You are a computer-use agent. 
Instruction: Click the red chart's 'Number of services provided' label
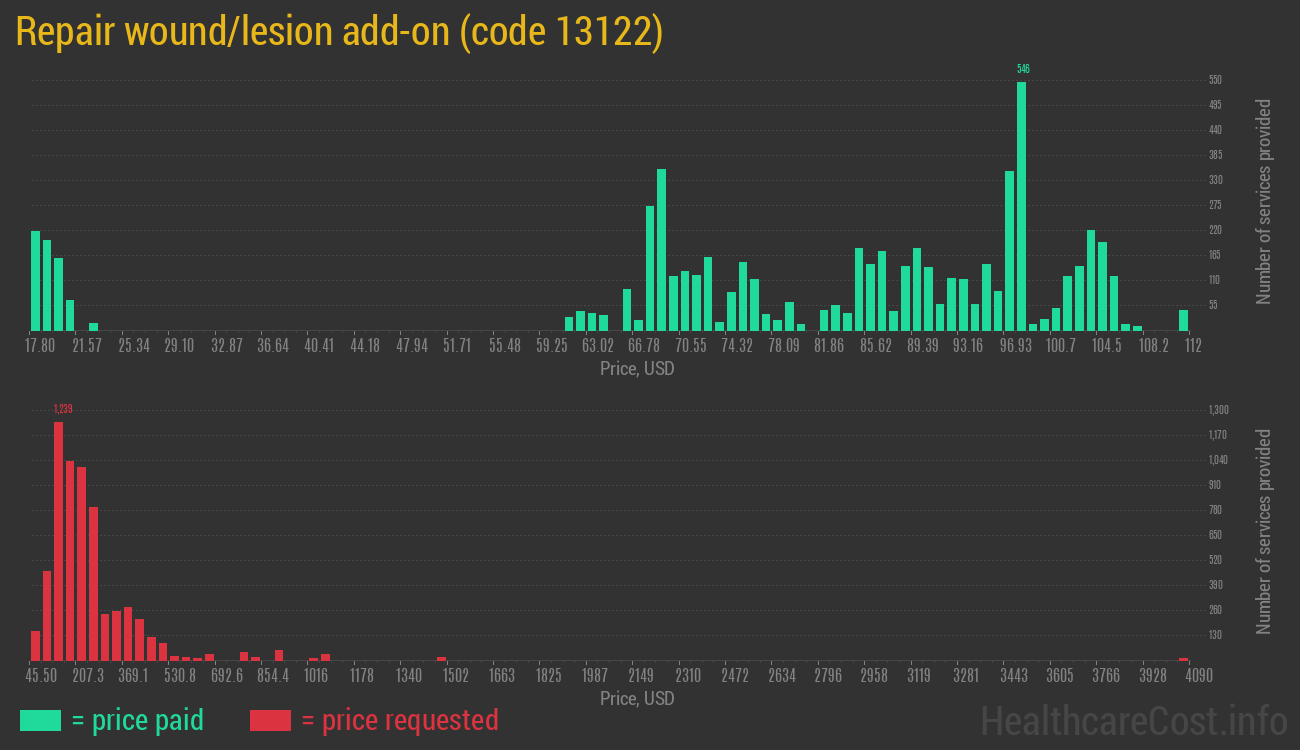[x=1264, y=532]
